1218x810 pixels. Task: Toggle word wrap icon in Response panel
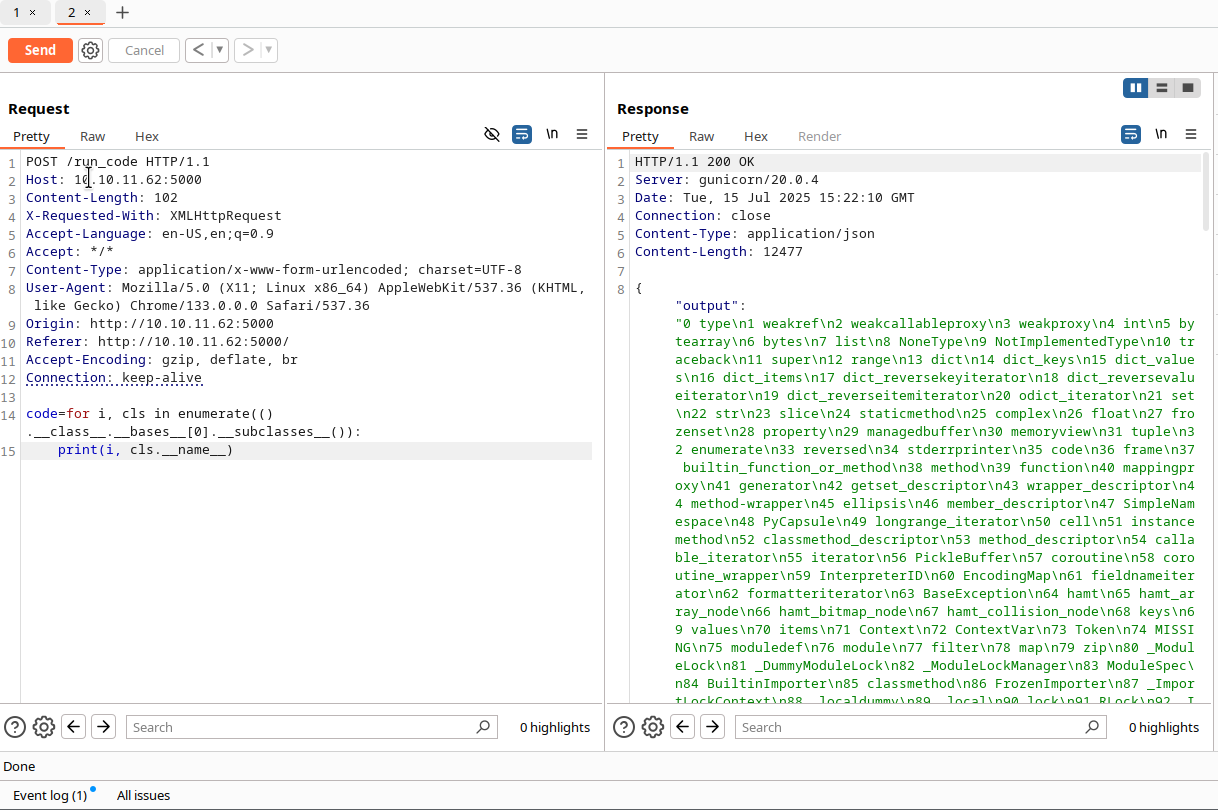point(1130,134)
